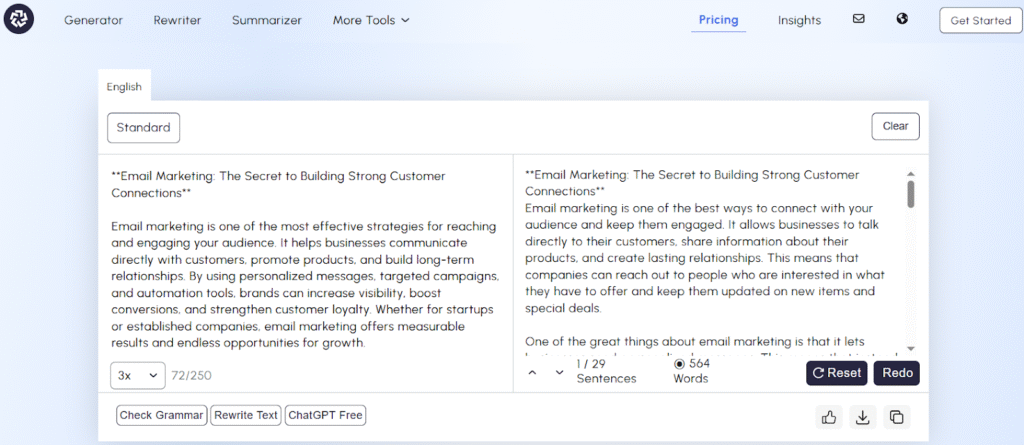Switch to the English tab
This screenshot has width=1024, height=445.
click(x=124, y=86)
